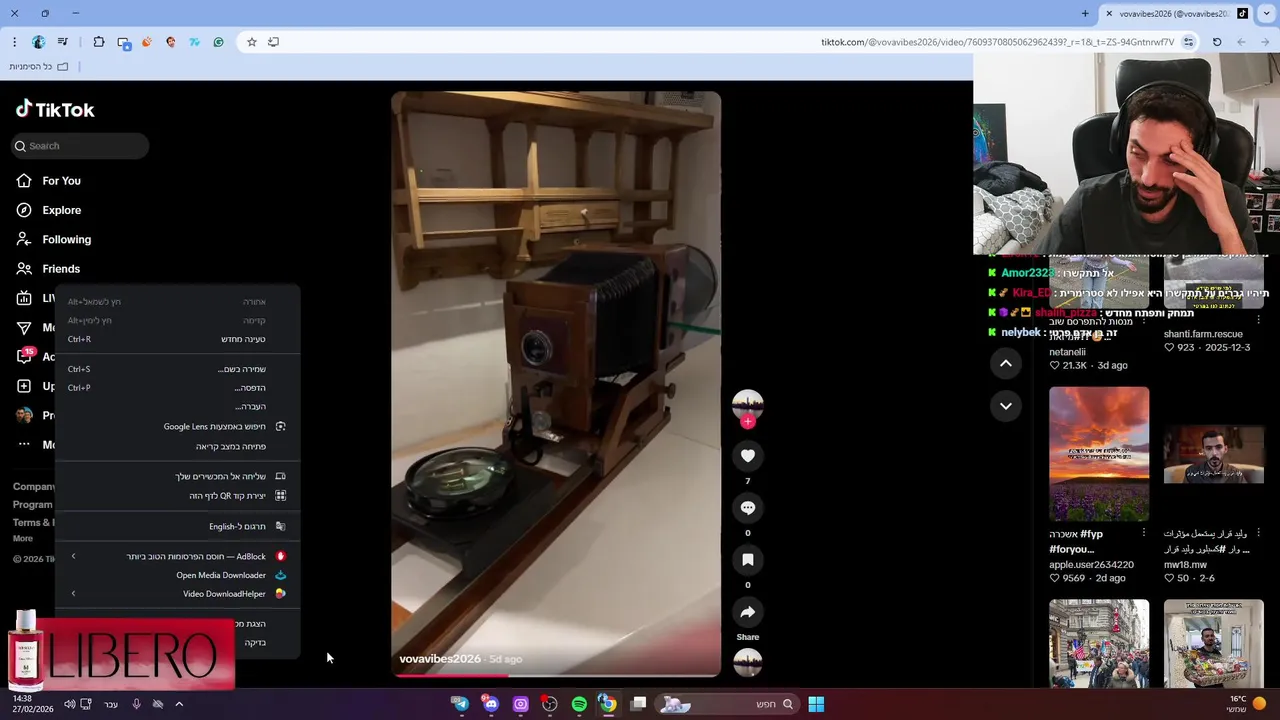Reload page with toolbar refresh icon
1280x720 pixels.
[x=1217, y=42]
